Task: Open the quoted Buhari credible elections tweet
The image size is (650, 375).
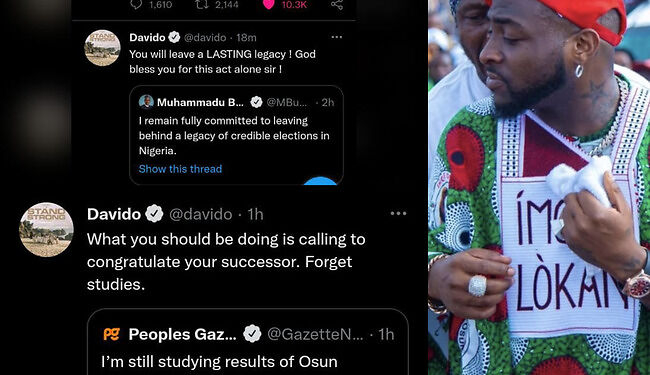Action: tap(236, 135)
